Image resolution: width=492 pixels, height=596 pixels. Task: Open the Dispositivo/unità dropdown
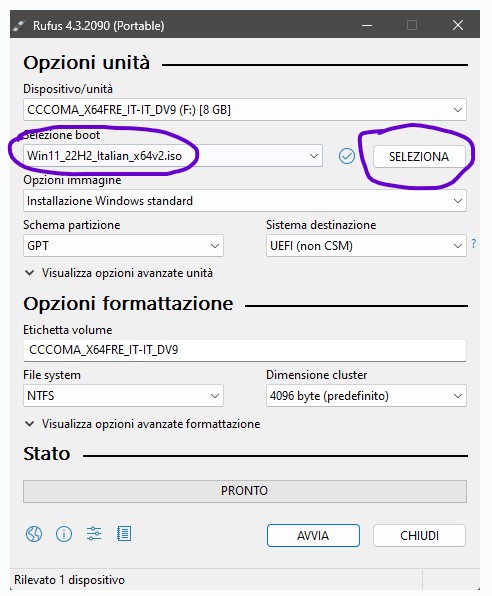[245, 110]
